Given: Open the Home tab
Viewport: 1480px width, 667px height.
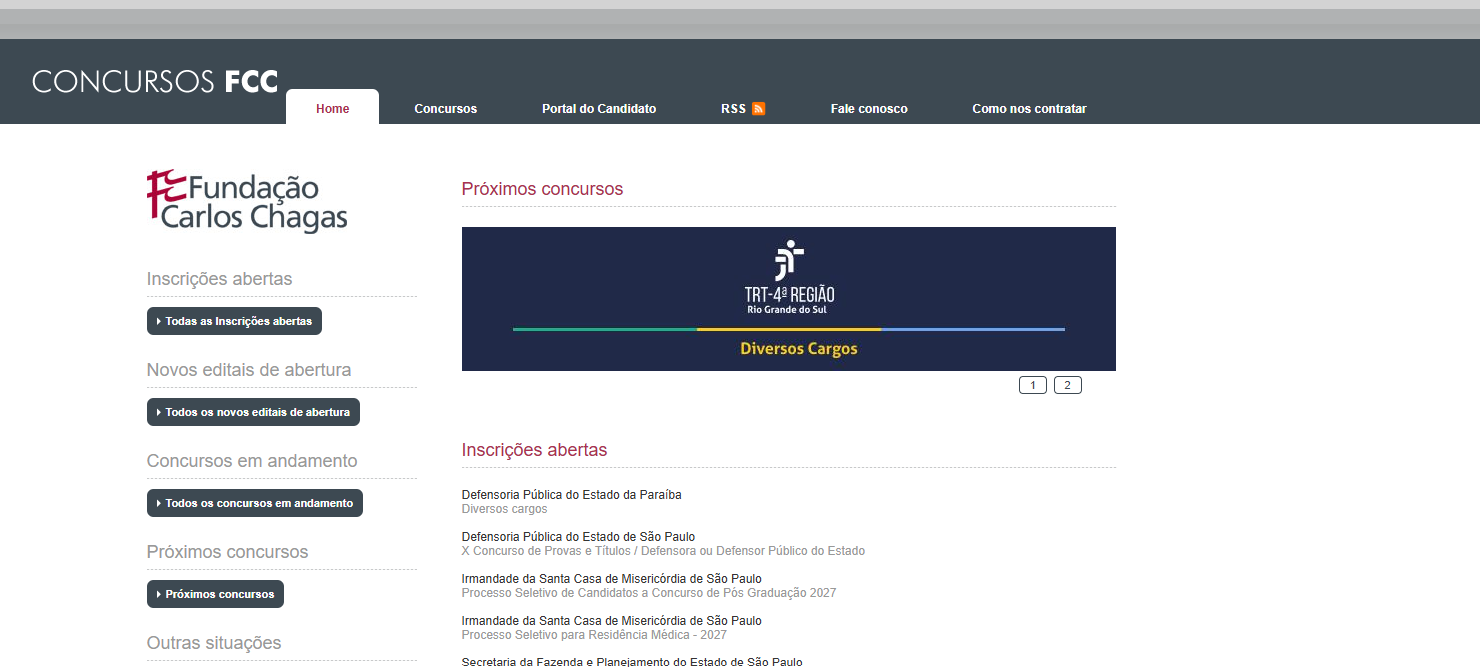Looking at the screenshot, I should coord(333,108).
